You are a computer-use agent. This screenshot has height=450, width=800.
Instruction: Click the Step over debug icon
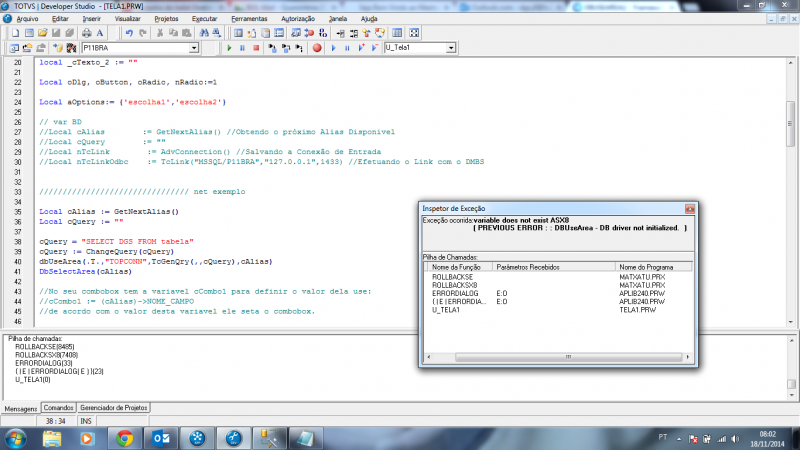[286, 48]
